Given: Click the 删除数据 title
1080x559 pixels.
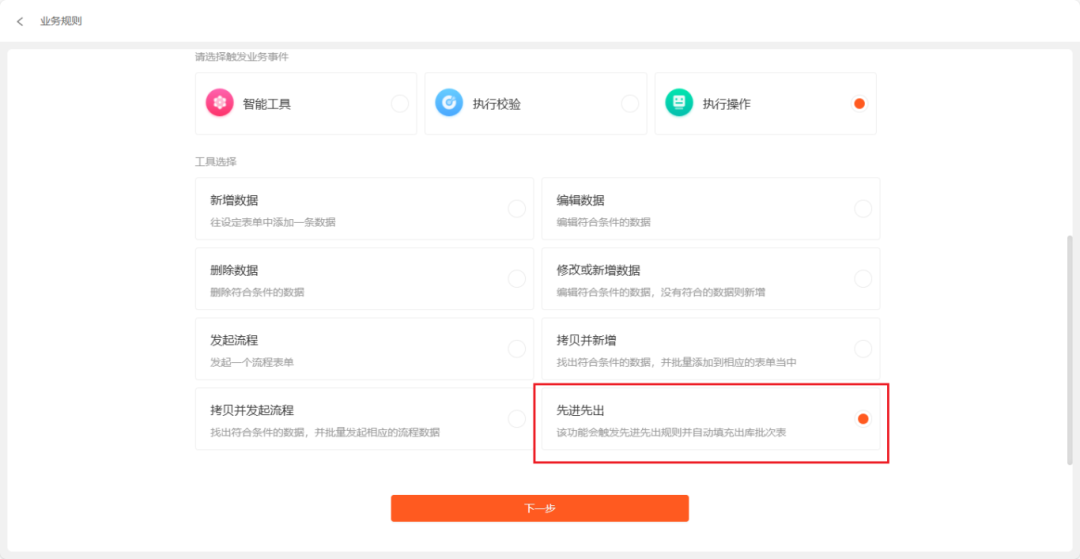Looking at the screenshot, I should (234, 271).
